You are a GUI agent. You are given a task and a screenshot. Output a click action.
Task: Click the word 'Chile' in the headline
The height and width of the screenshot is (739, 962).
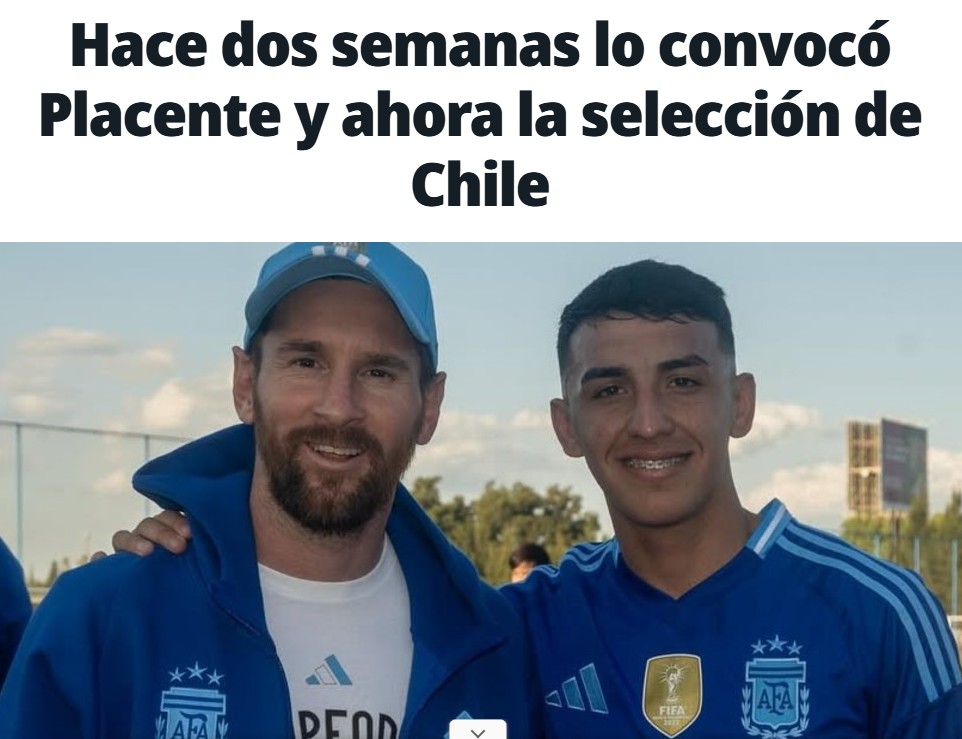(x=480, y=184)
